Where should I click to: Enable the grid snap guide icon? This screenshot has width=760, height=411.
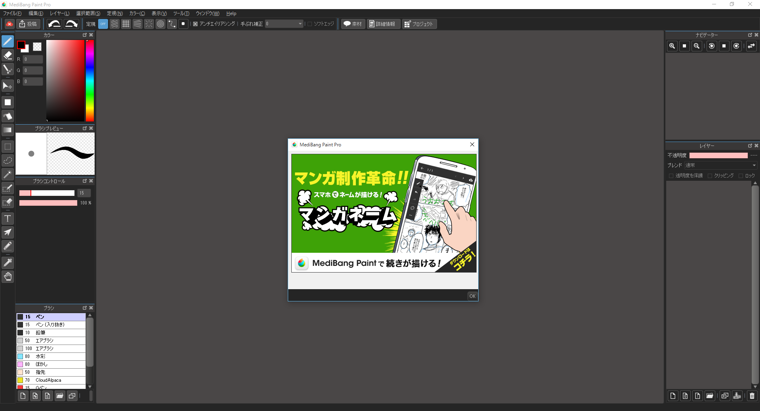click(x=126, y=24)
